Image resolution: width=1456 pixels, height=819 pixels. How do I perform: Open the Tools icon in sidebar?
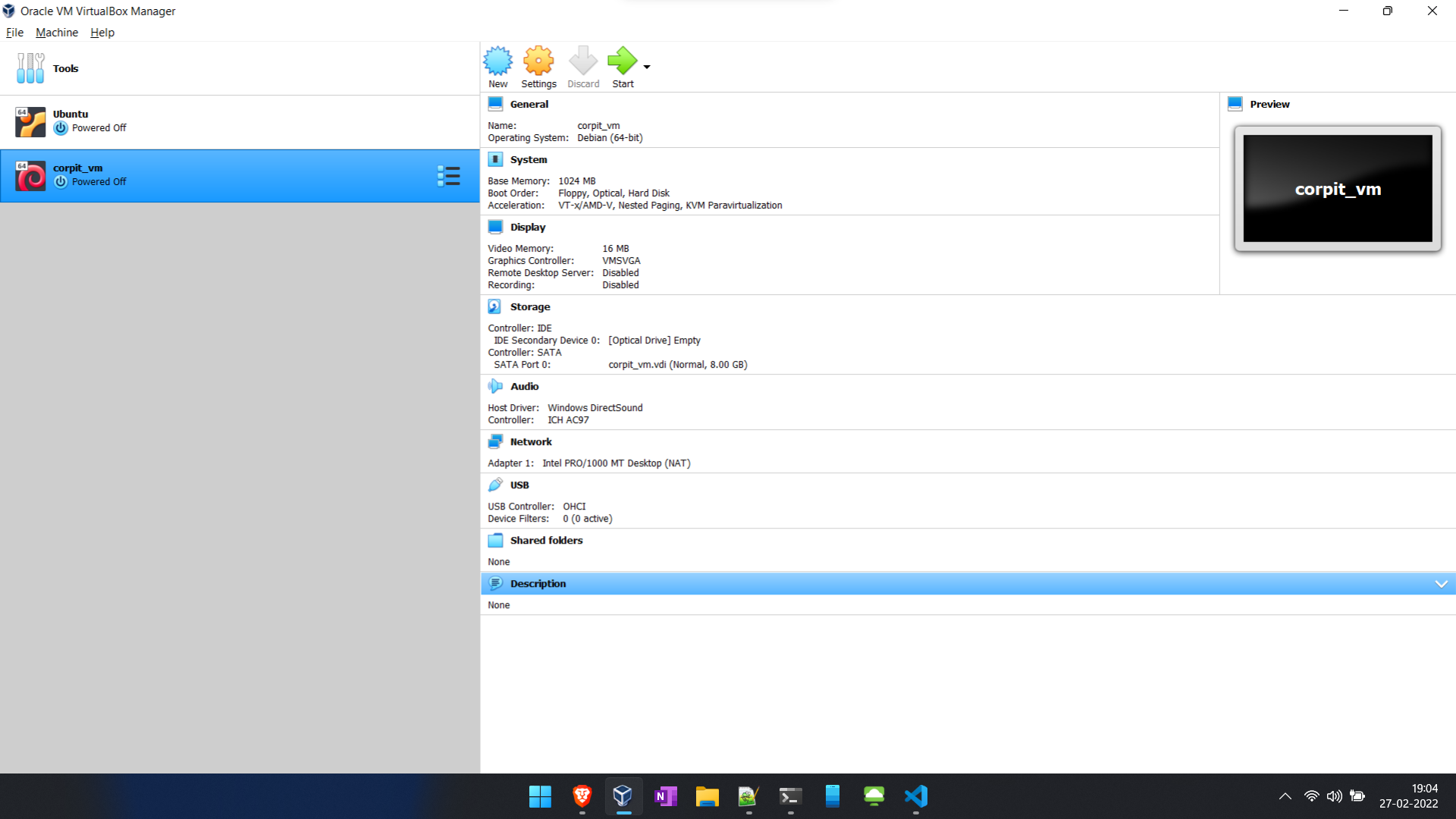30,68
